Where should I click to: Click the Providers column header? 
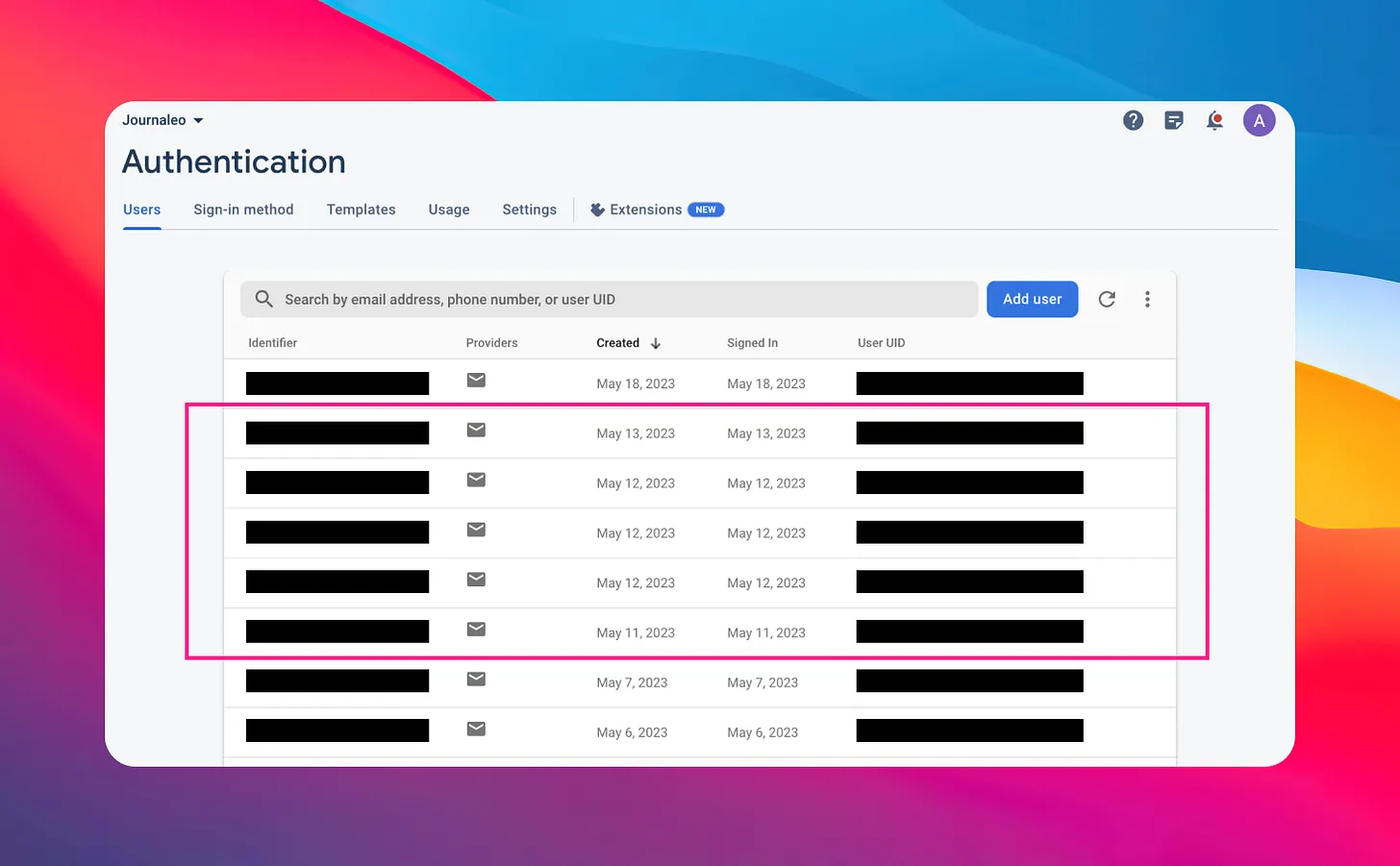[491, 343]
